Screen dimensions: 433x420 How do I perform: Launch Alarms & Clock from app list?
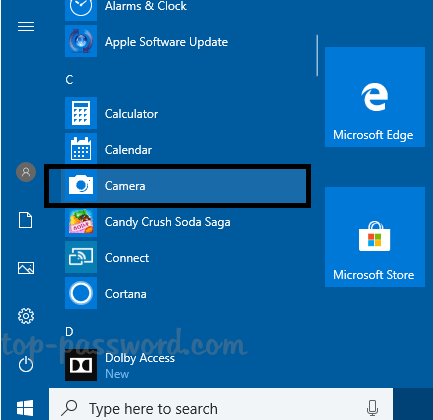click(x=146, y=6)
